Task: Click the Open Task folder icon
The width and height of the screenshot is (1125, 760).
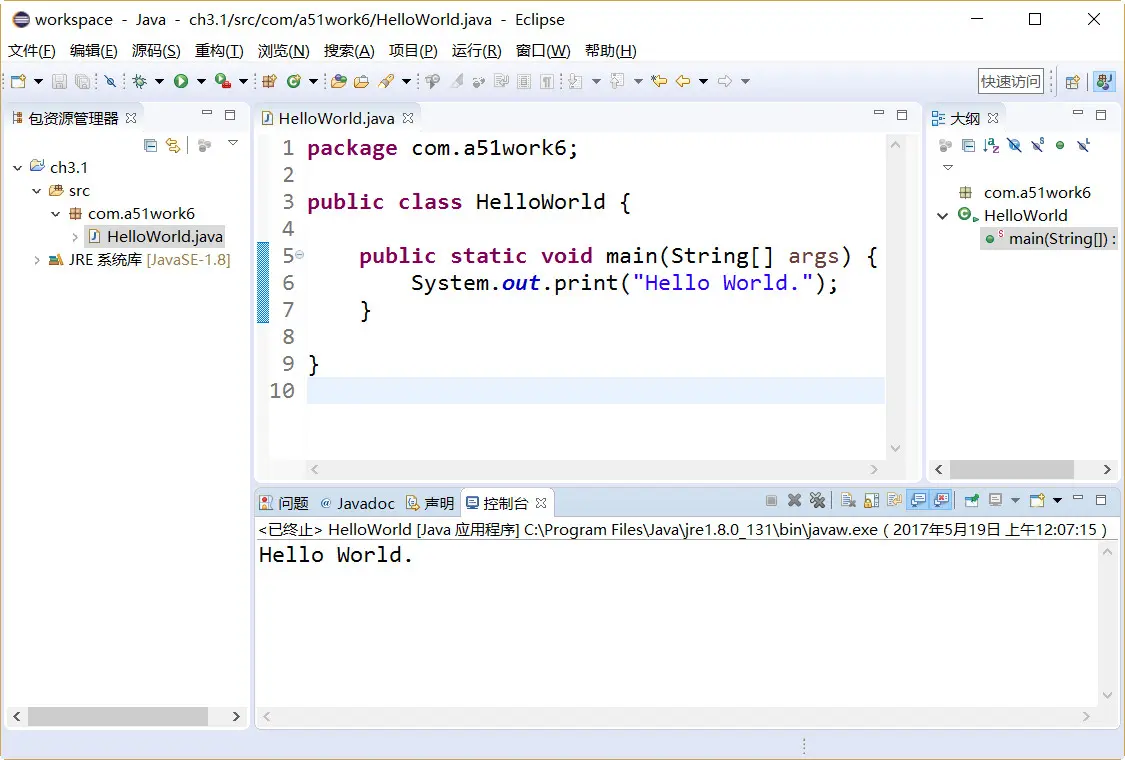Action: pyautogui.click(x=362, y=81)
